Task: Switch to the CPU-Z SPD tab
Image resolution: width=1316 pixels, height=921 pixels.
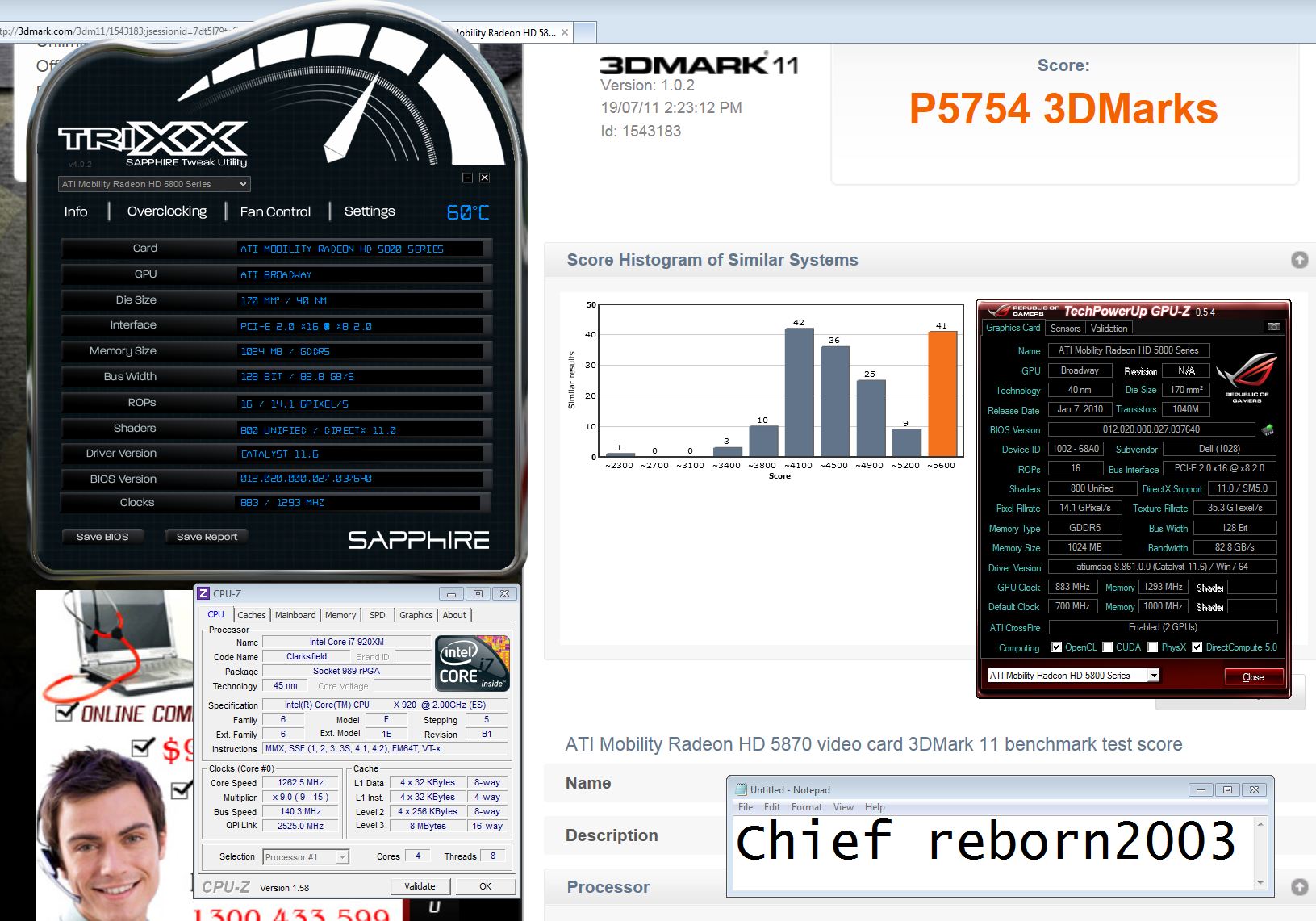Action: tap(378, 615)
